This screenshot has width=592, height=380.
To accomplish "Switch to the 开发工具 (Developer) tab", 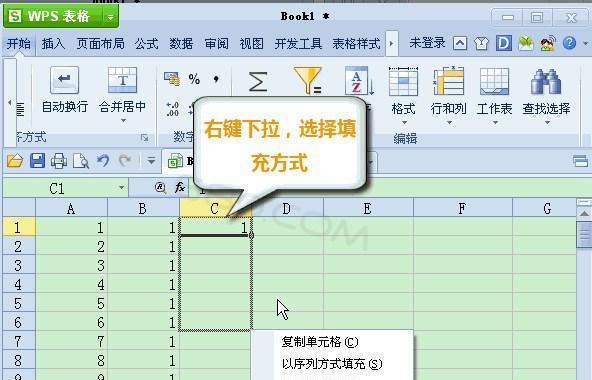I will [x=298, y=44].
